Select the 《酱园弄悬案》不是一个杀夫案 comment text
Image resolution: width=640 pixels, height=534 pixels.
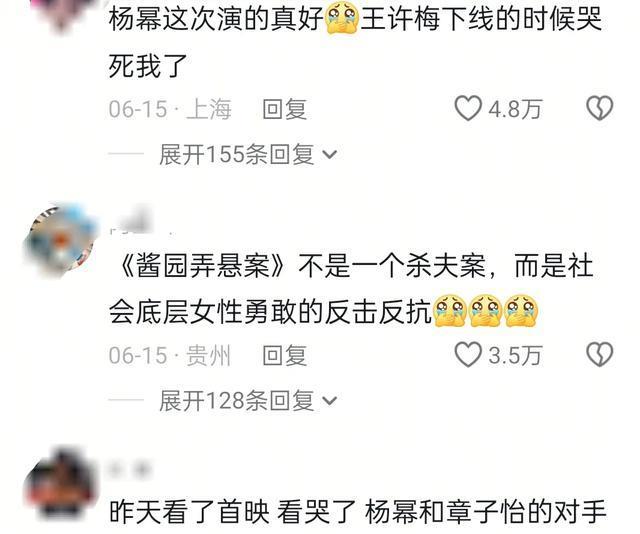351,290
